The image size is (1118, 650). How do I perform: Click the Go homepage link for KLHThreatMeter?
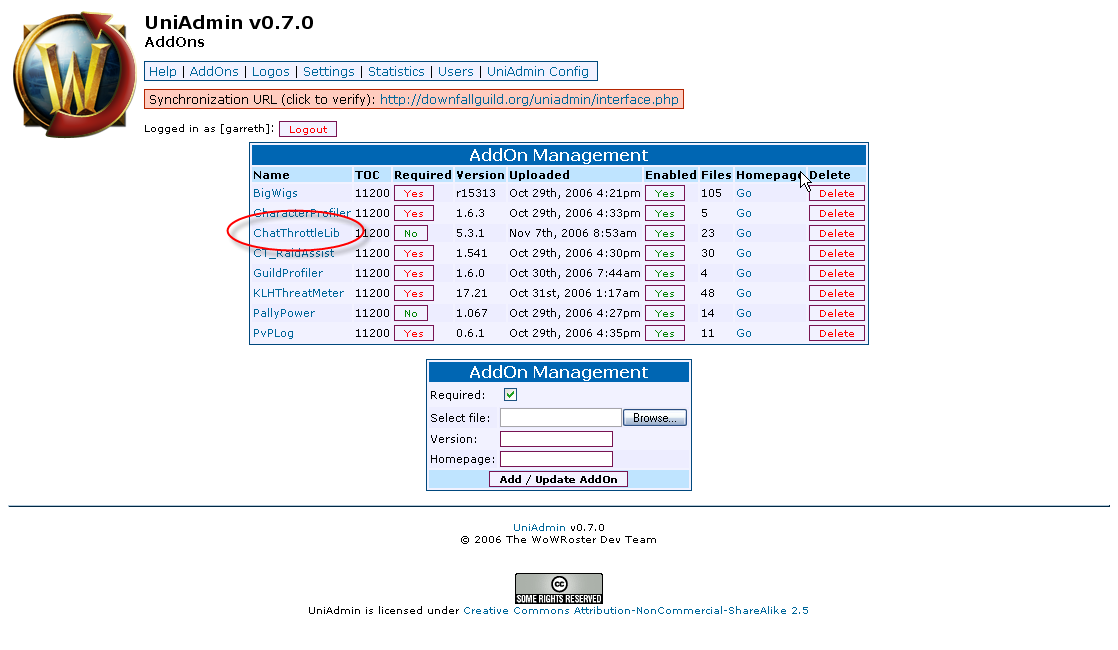tap(744, 293)
